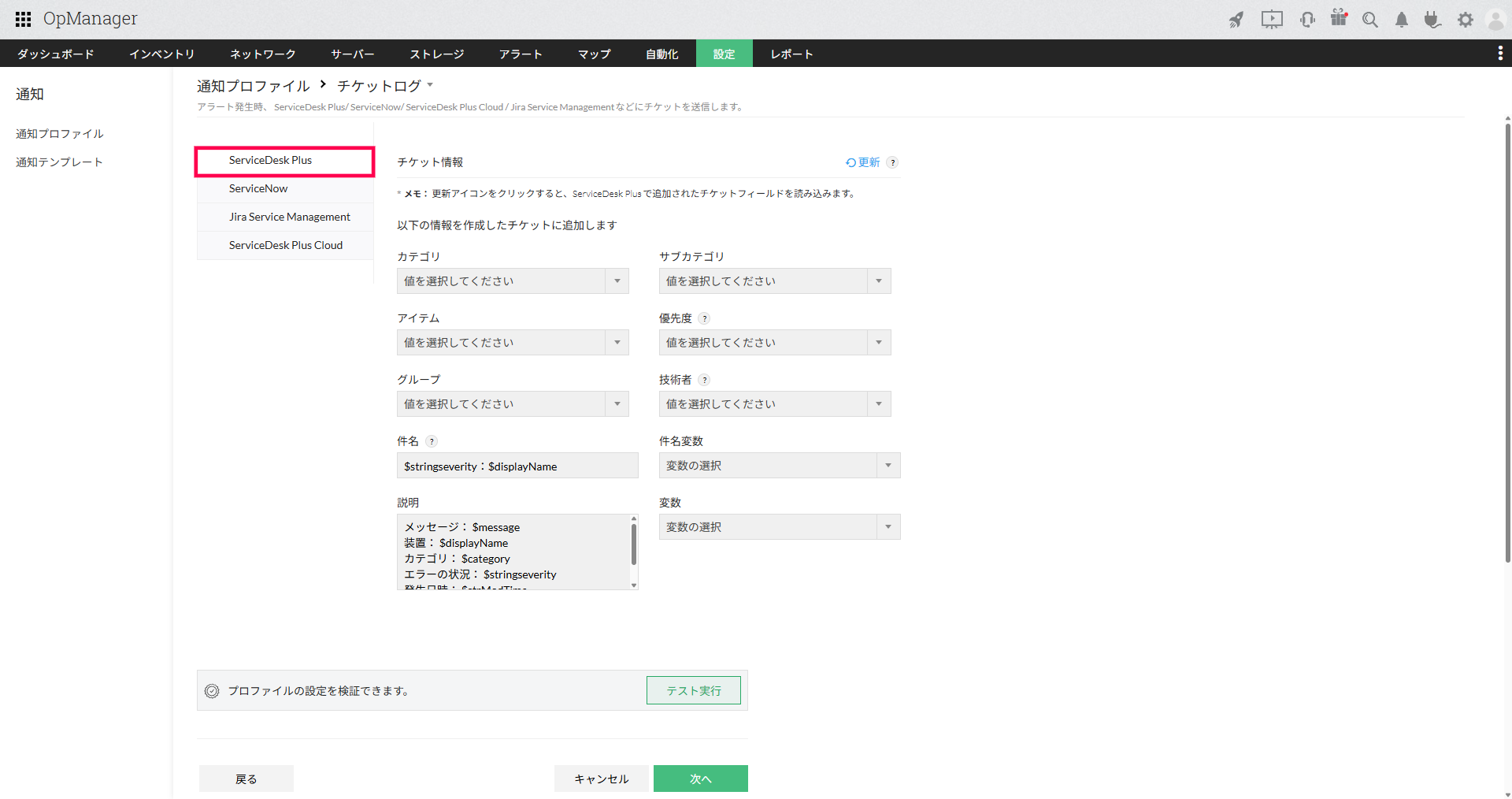Screen dimensions: 1512x799
Task: Click inside the 説明 text area
Action: pos(513,552)
